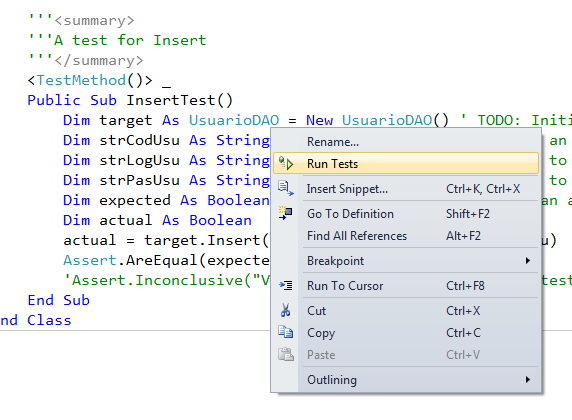
Task: Click the Copy pages icon
Action: point(286,332)
